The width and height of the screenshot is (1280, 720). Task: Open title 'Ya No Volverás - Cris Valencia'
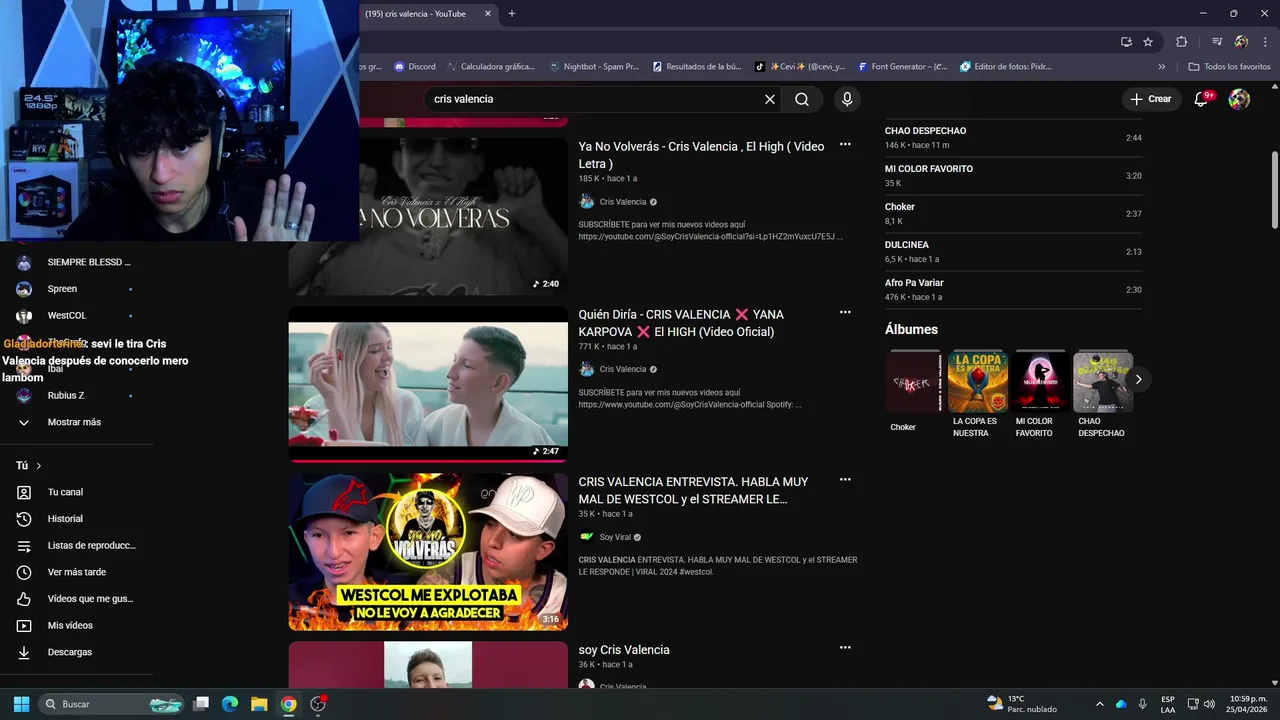click(702, 155)
